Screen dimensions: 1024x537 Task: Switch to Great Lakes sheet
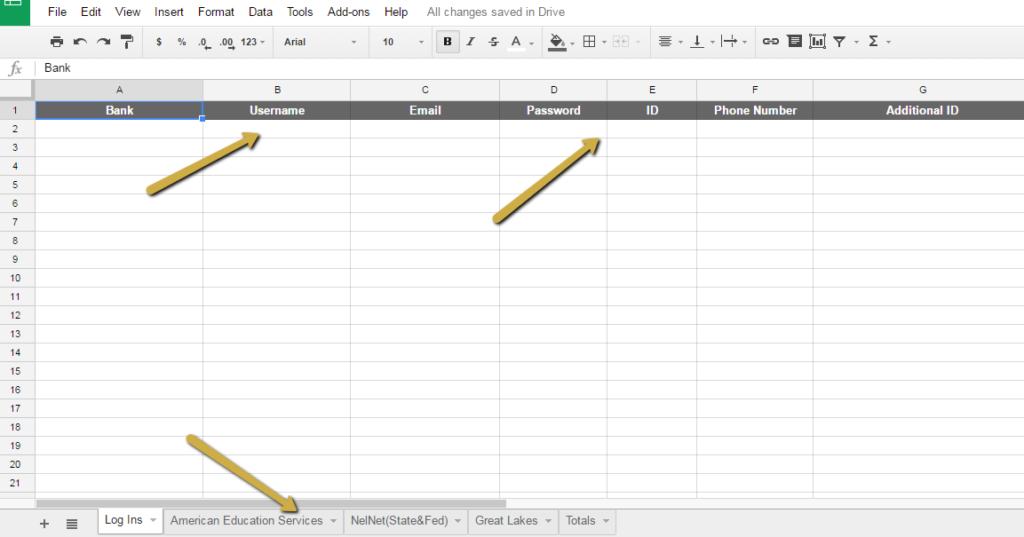point(506,521)
